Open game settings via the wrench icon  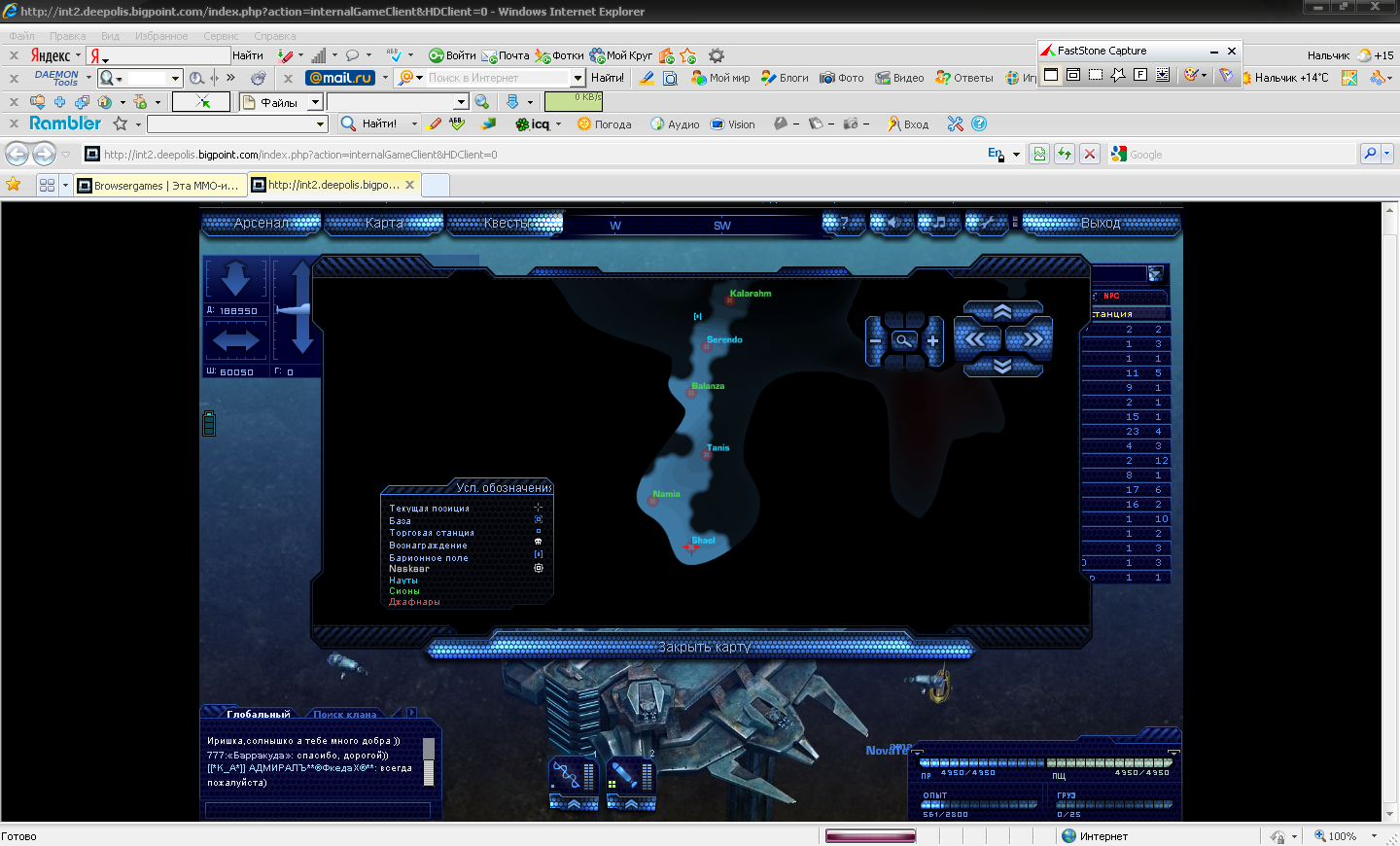[986, 223]
